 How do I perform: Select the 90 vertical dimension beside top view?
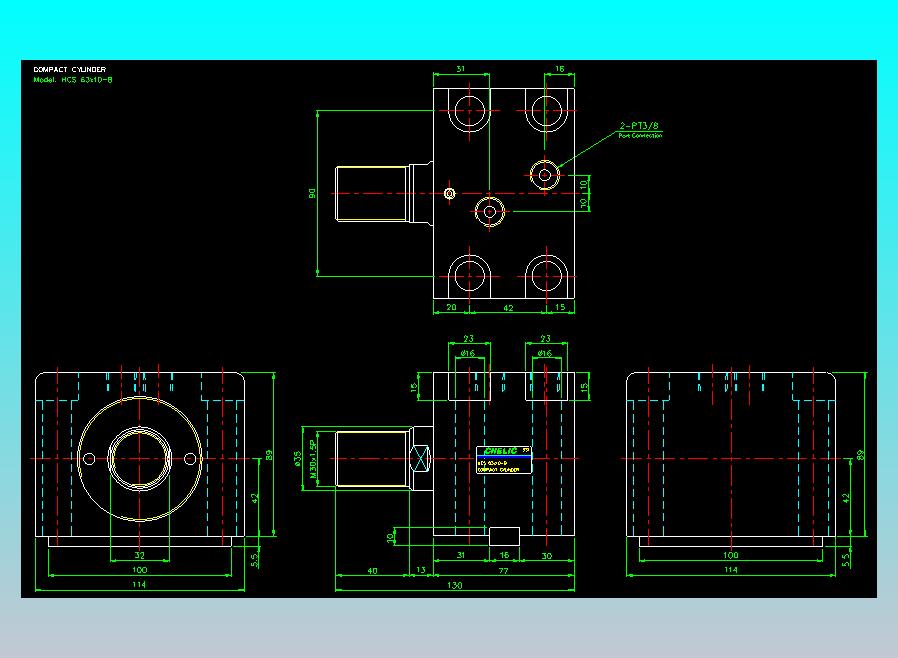(312, 194)
